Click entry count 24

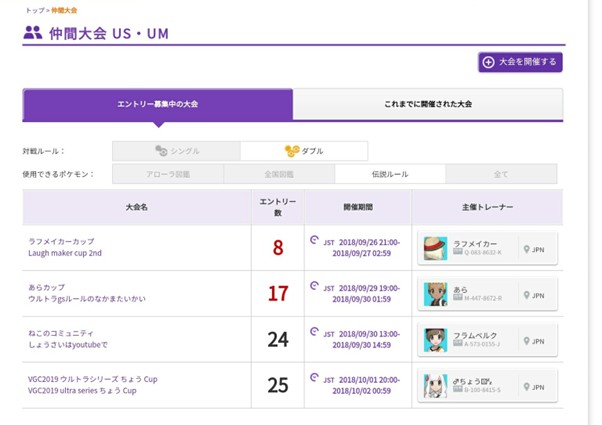point(278,340)
